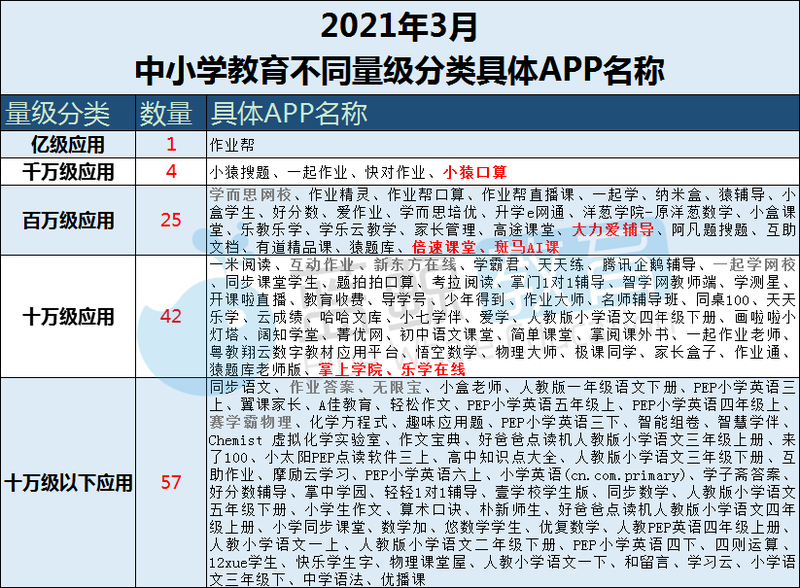Select the app name "作业帮直播课"
Image resolution: width=800 pixels, height=588 pixels.
click(x=528, y=195)
